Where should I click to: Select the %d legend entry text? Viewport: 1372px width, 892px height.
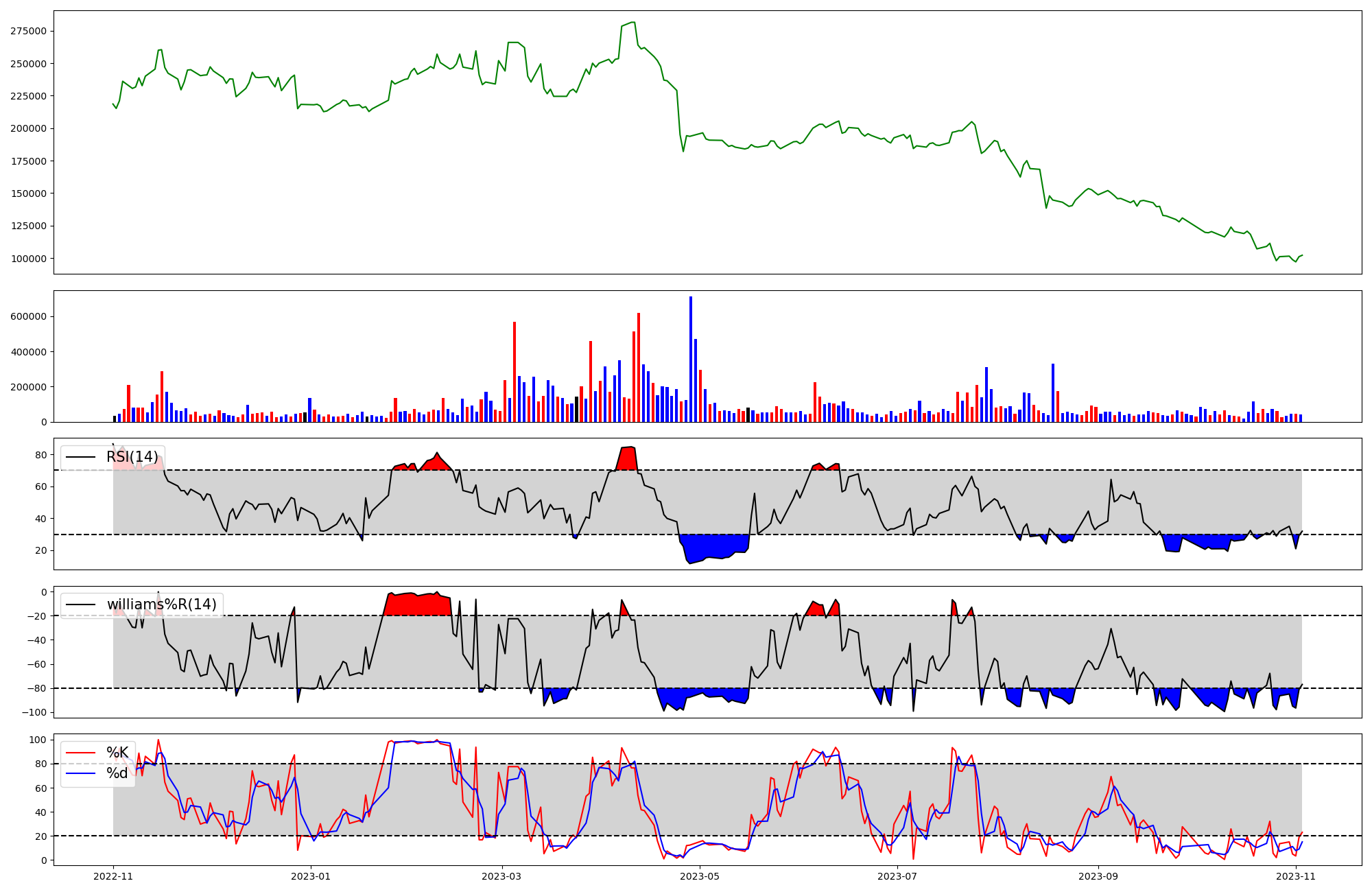click(x=117, y=773)
